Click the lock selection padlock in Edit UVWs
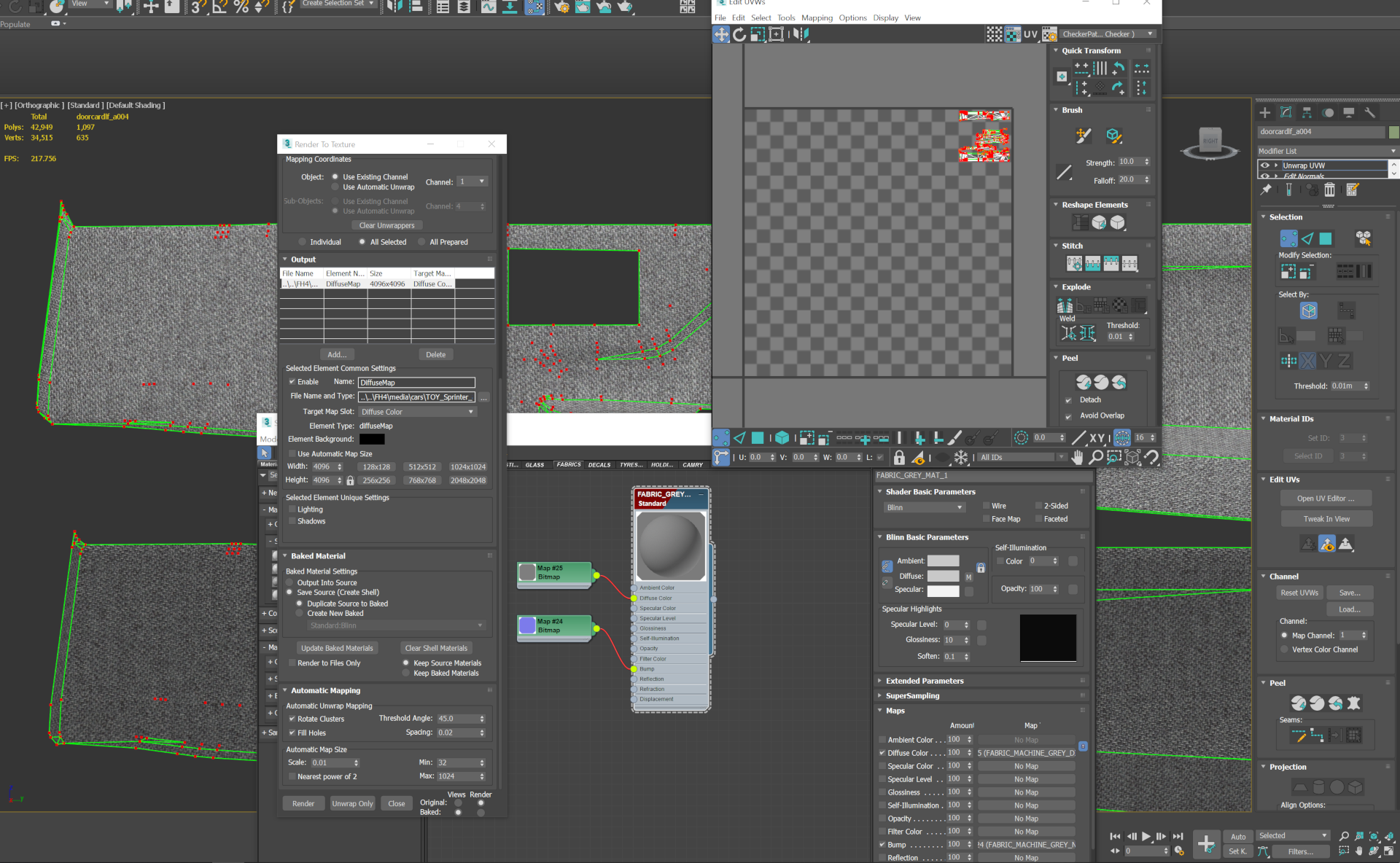 pyautogui.click(x=900, y=458)
